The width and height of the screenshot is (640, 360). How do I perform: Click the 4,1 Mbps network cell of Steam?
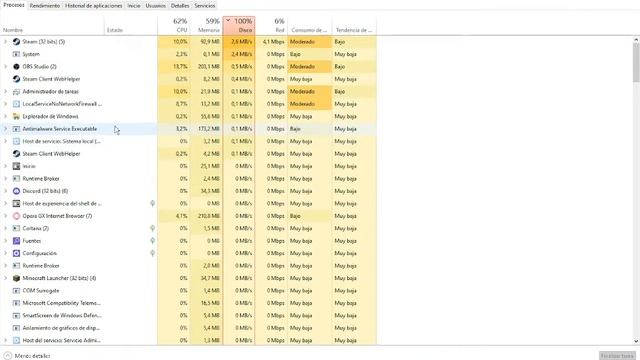click(x=271, y=42)
